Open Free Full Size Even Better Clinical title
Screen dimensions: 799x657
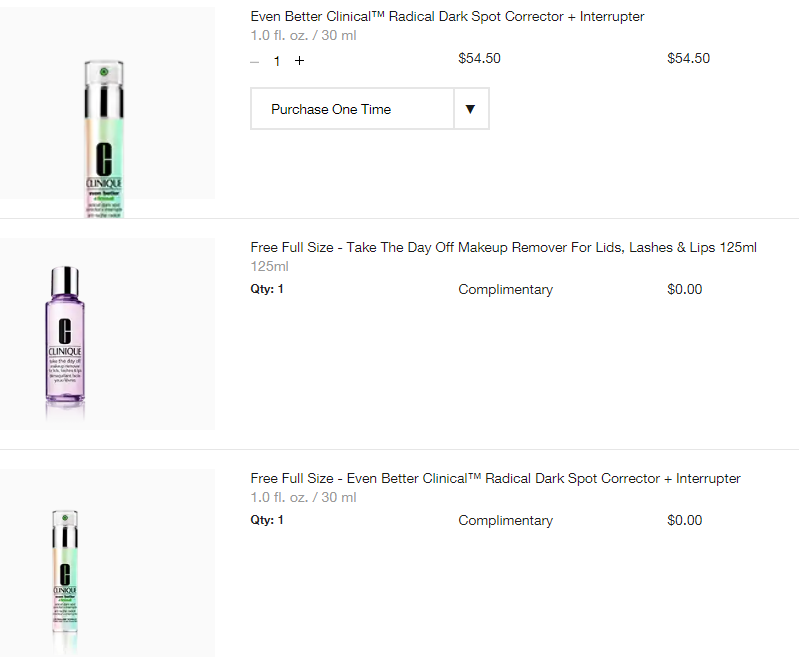(x=495, y=478)
